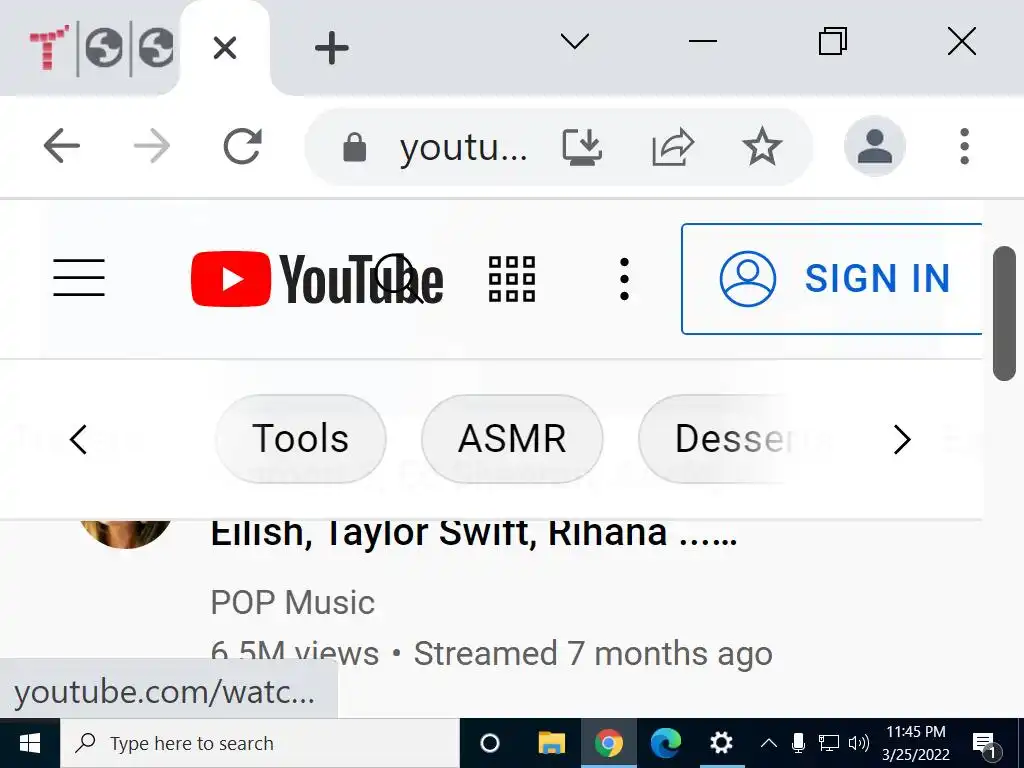1024x768 pixels.
Task: Focus the address bar showing youtu...
Action: point(463,148)
